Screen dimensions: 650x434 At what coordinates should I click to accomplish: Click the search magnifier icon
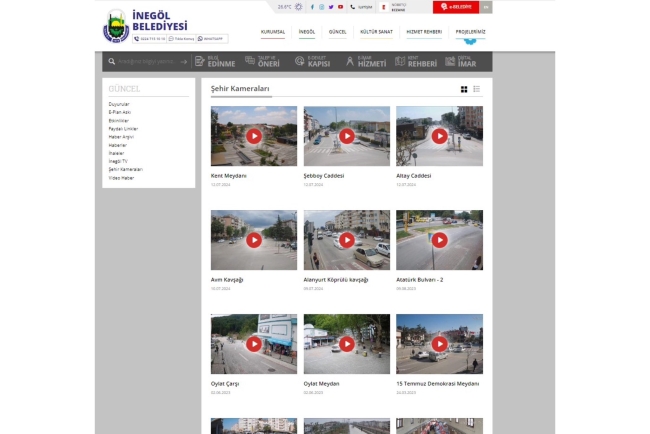point(112,61)
